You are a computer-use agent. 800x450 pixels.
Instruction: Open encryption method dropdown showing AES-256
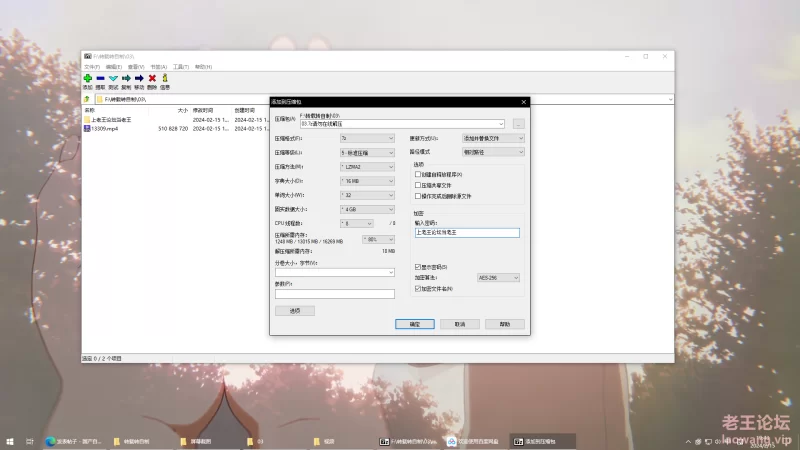[498, 278]
